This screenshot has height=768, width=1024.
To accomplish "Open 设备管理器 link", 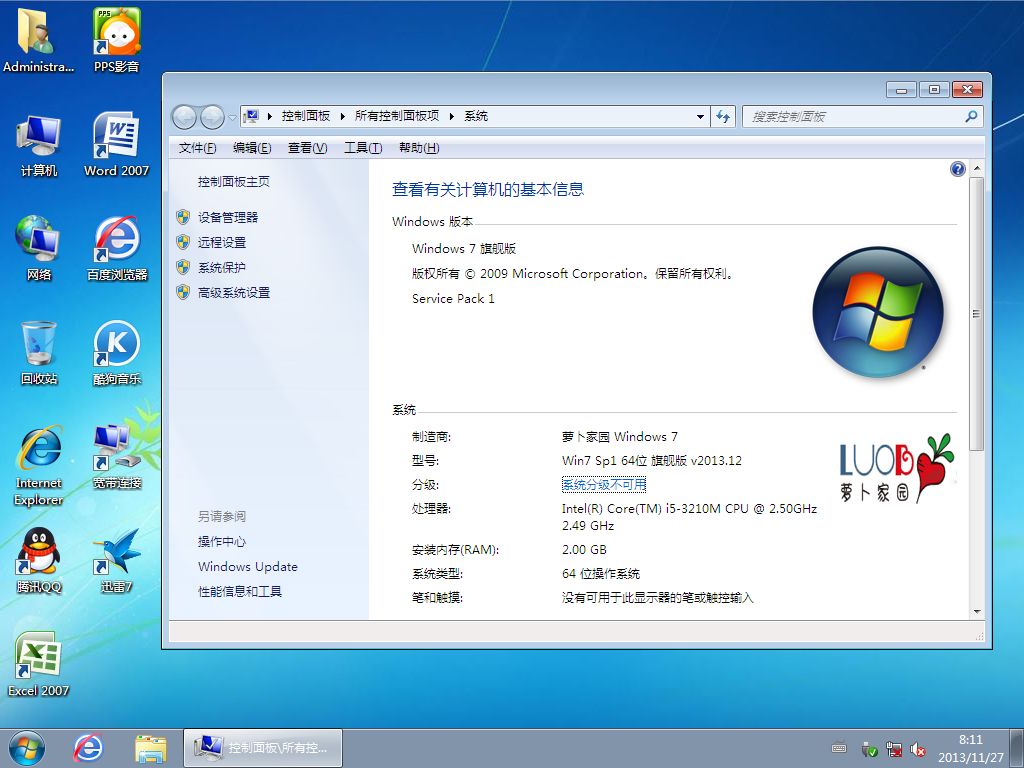I will tap(228, 217).
